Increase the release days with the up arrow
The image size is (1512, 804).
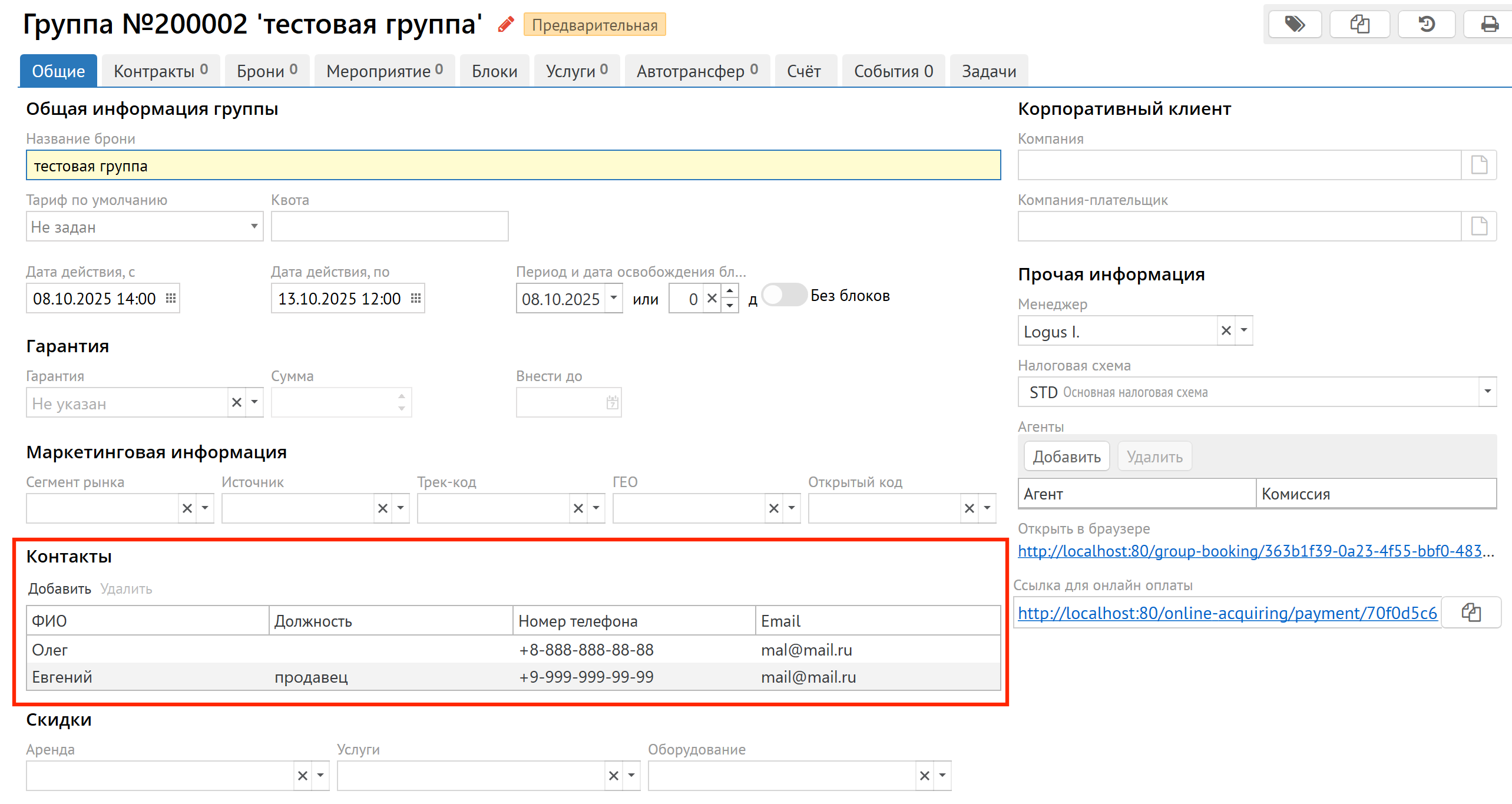730,292
